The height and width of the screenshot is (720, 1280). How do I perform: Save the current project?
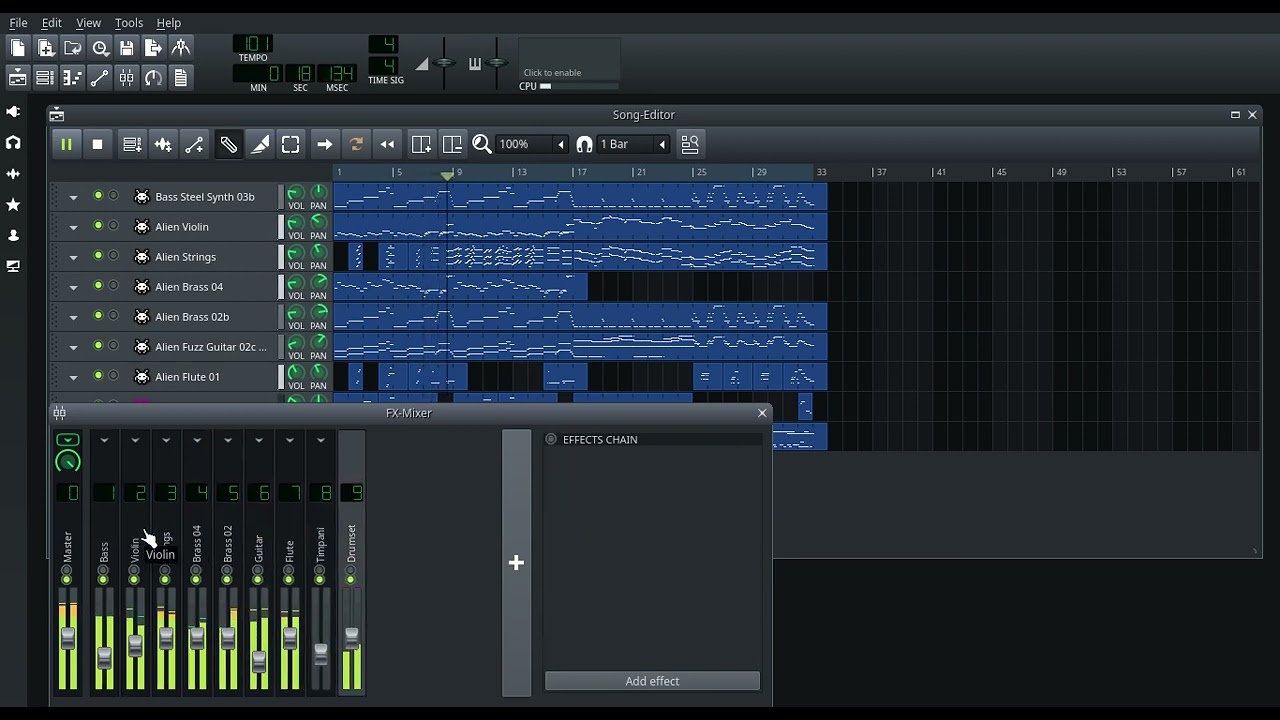click(x=127, y=47)
